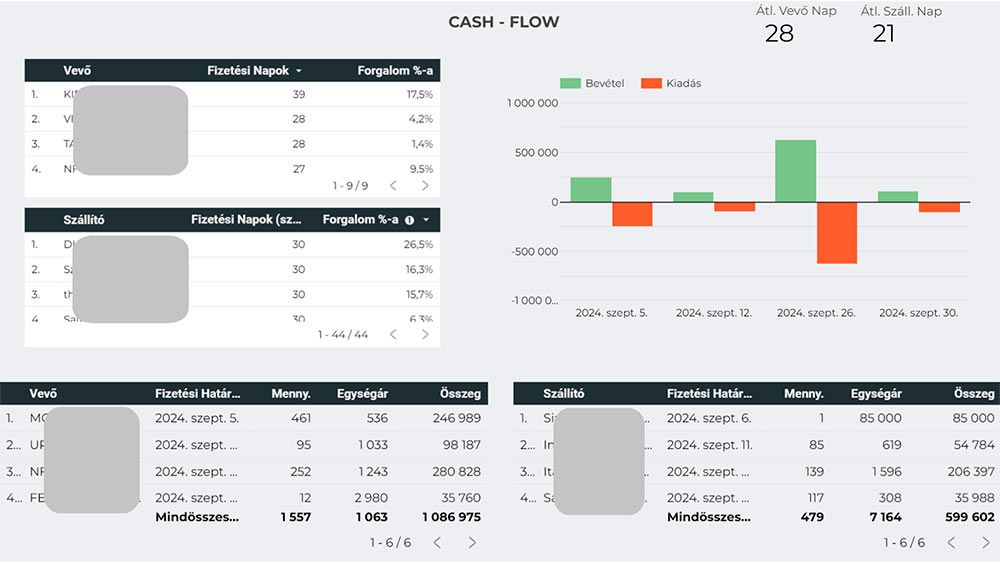Viewport: 1000px width, 563px height.
Task: Go to previous page of top Vevő table
Action: pos(393,186)
